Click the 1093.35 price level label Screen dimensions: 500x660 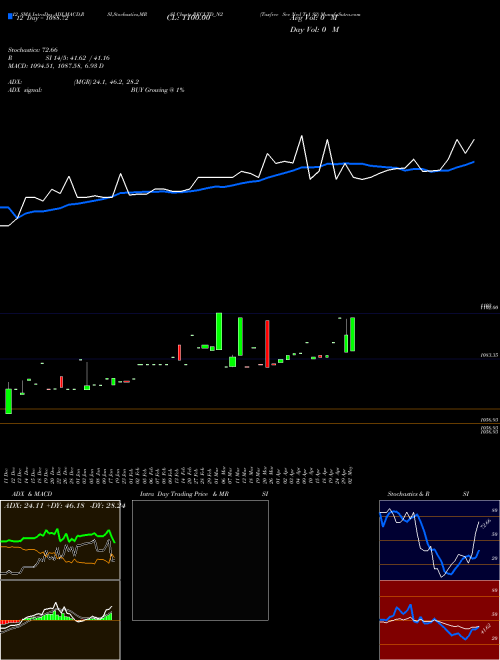pyautogui.click(x=489, y=356)
